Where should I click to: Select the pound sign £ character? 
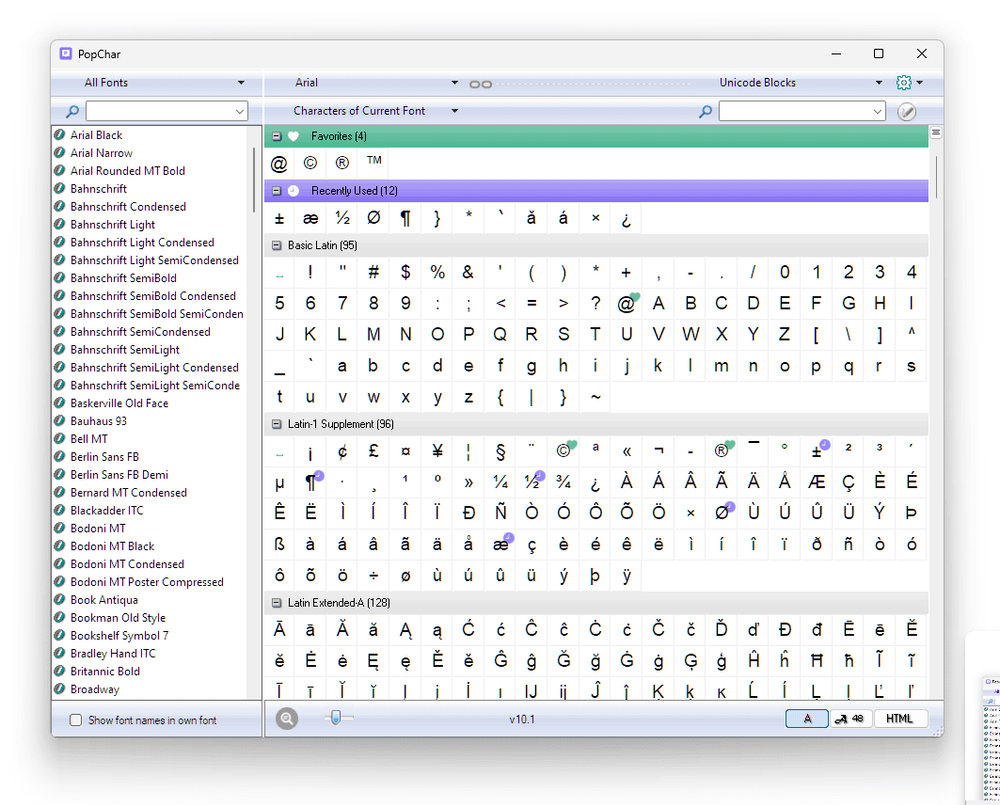[x=374, y=452]
